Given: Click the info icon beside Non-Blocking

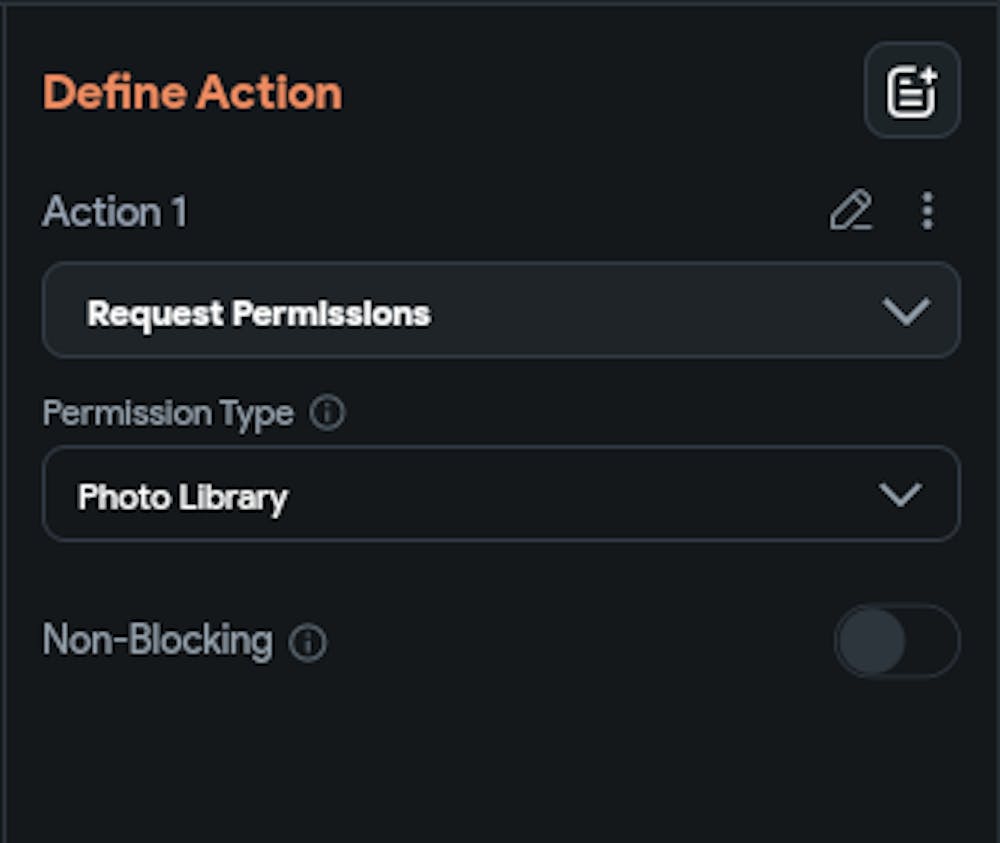Looking at the screenshot, I should [x=309, y=643].
